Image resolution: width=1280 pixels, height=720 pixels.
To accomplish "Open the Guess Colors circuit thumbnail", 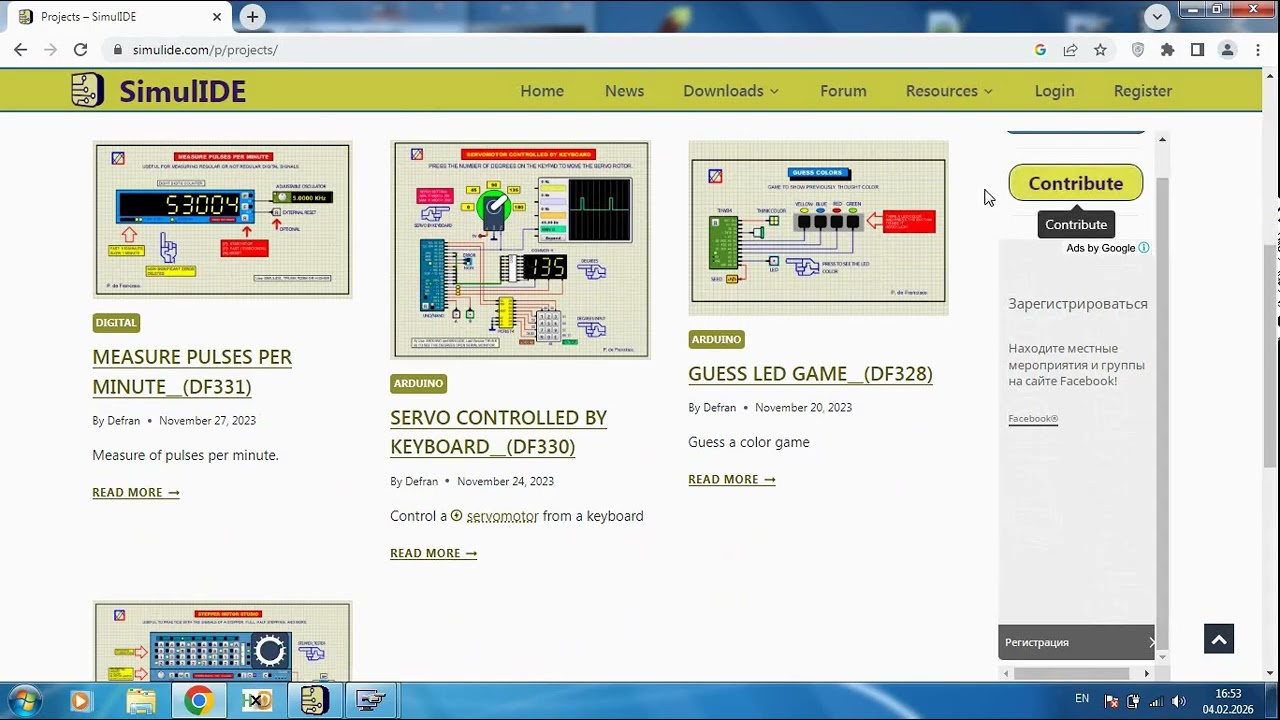I will click(x=818, y=228).
